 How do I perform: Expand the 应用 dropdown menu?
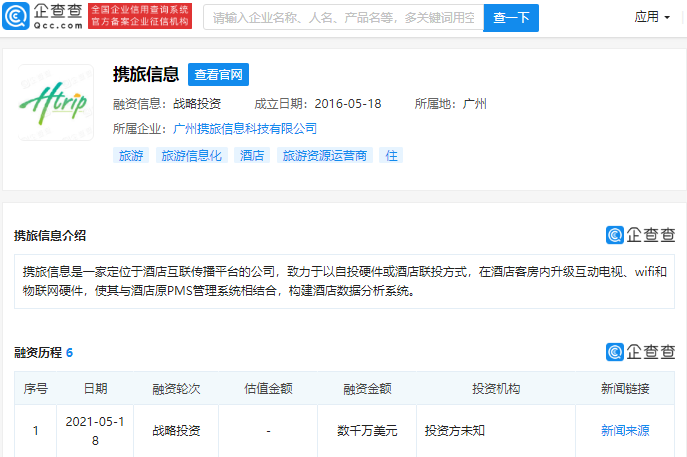[652, 17]
